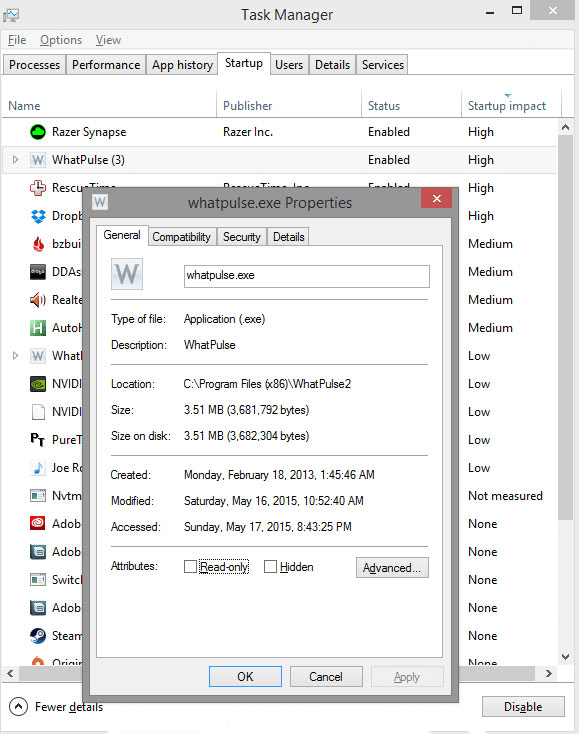Expand the WhatPulse (3) group
Screen dimensions: 579x734
[x=15, y=160]
